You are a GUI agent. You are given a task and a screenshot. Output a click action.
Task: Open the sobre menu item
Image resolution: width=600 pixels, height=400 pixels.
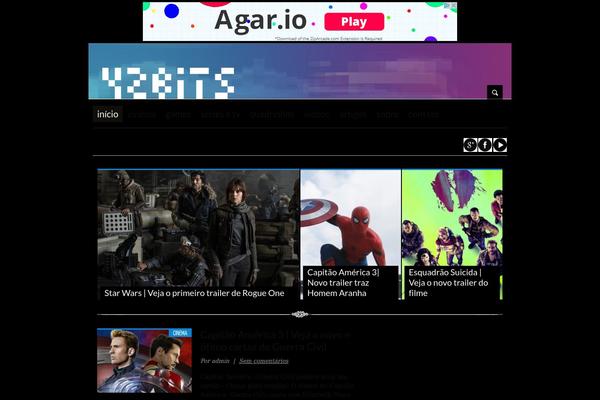(x=388, y=114)
